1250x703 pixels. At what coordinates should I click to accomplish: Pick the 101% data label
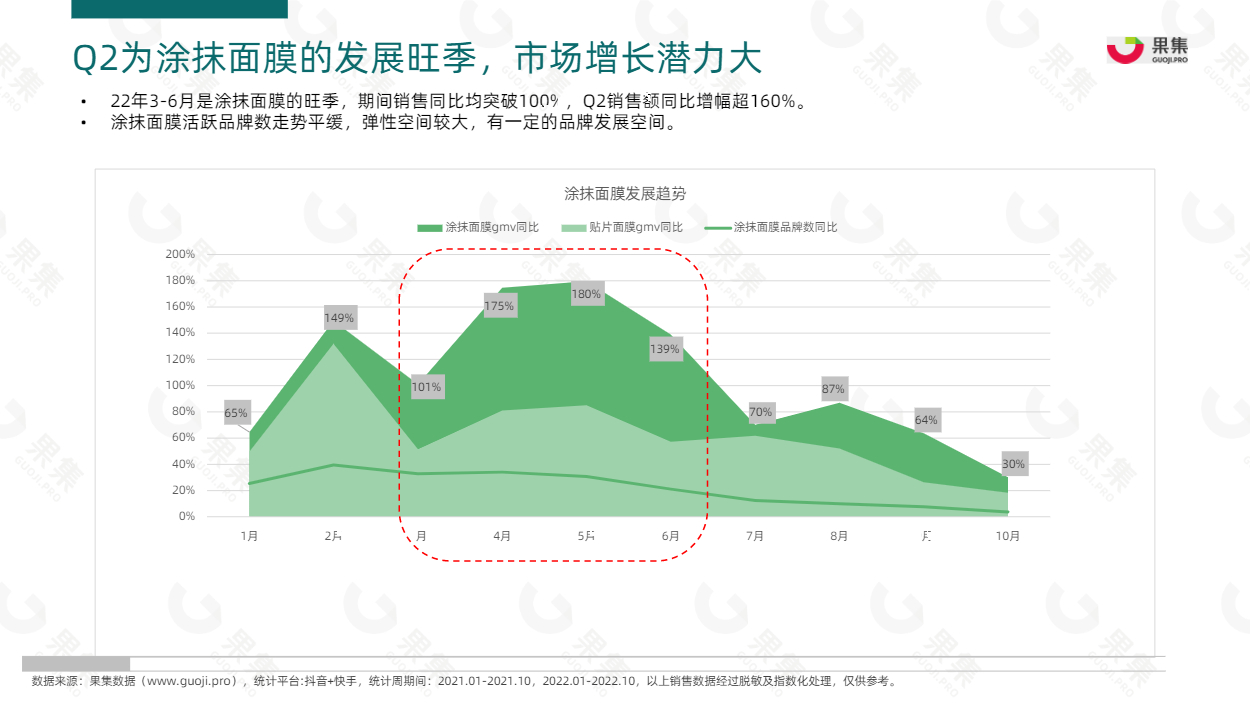click(x=426, y=387)
